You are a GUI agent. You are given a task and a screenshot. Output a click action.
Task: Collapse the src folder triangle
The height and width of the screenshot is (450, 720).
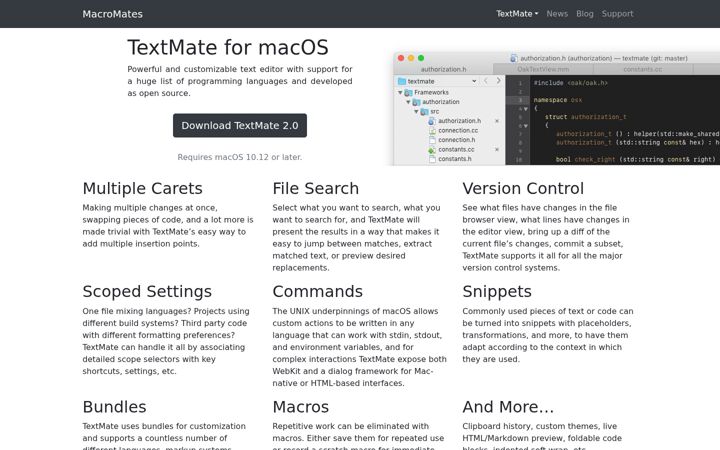point(416,112)
